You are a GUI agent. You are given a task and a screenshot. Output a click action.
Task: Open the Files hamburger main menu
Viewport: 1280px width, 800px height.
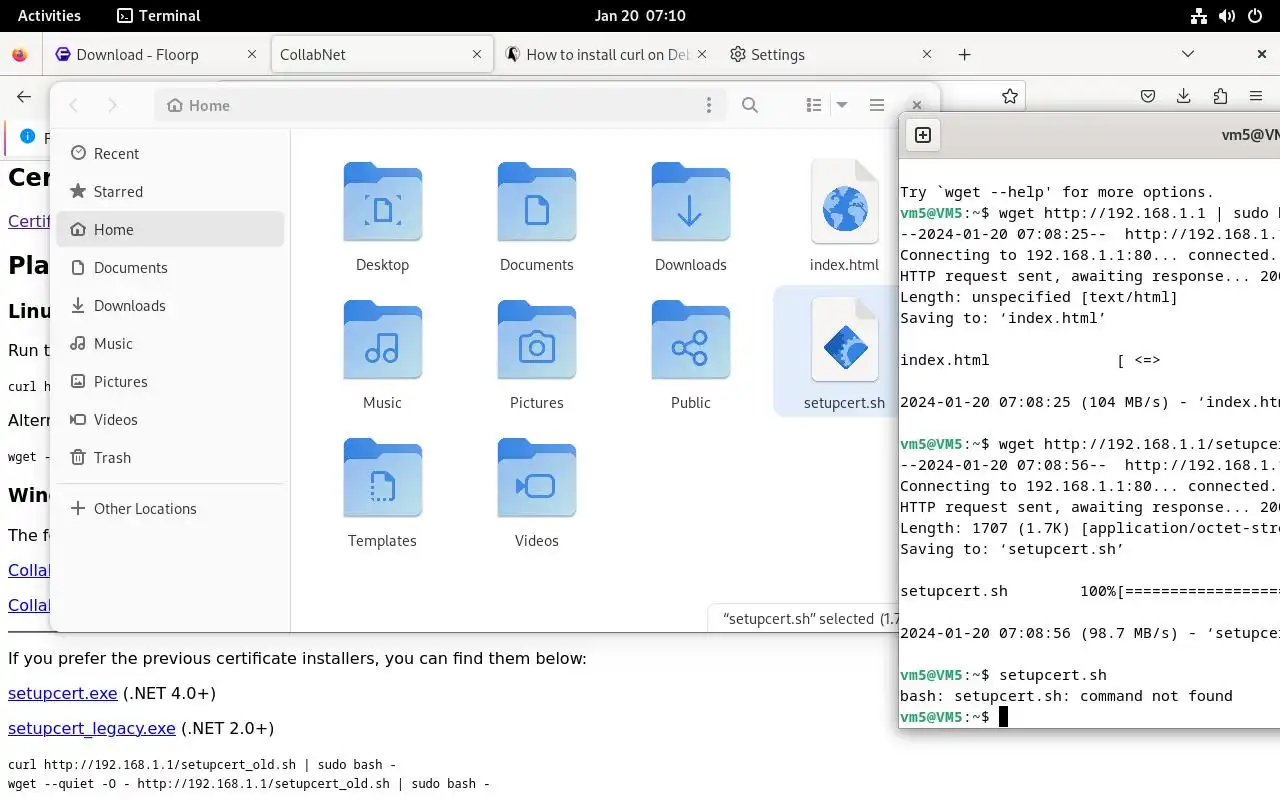tap(877, 105)
